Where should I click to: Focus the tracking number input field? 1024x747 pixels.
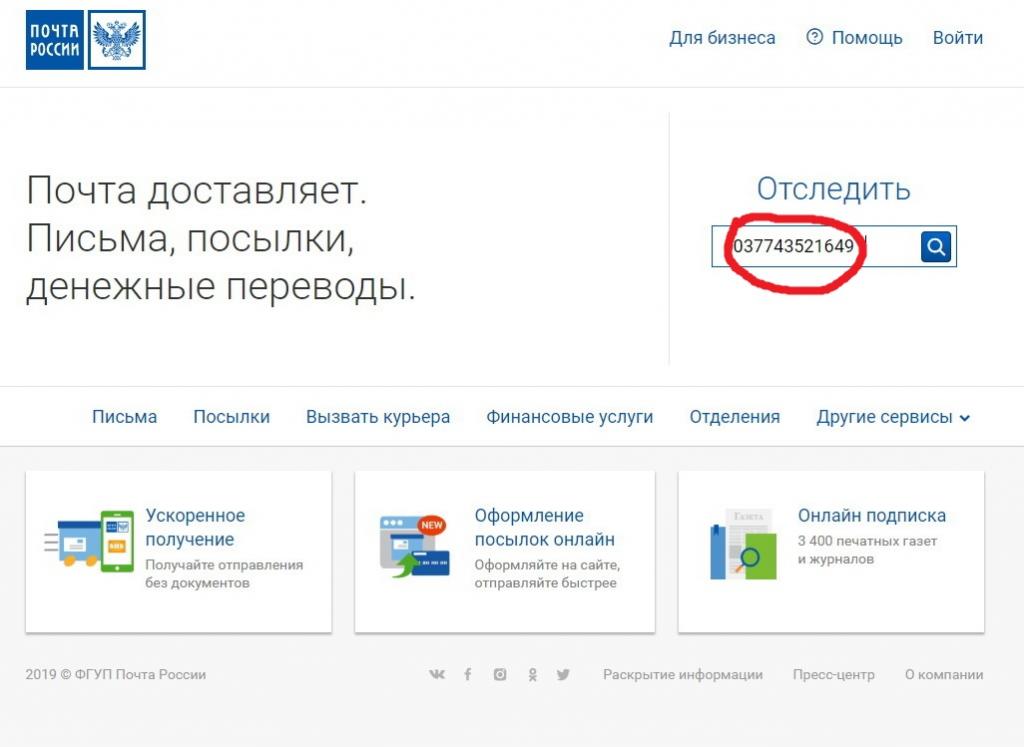pos(815,246)
